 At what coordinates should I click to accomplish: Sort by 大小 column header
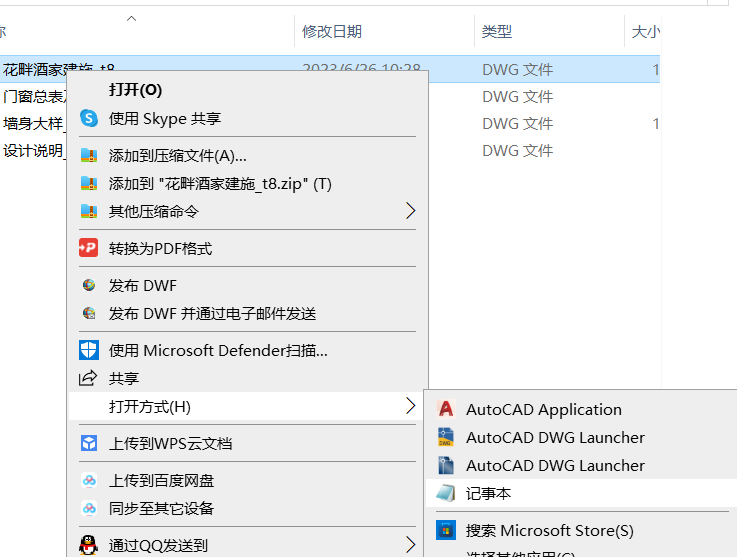pos(645,31)
